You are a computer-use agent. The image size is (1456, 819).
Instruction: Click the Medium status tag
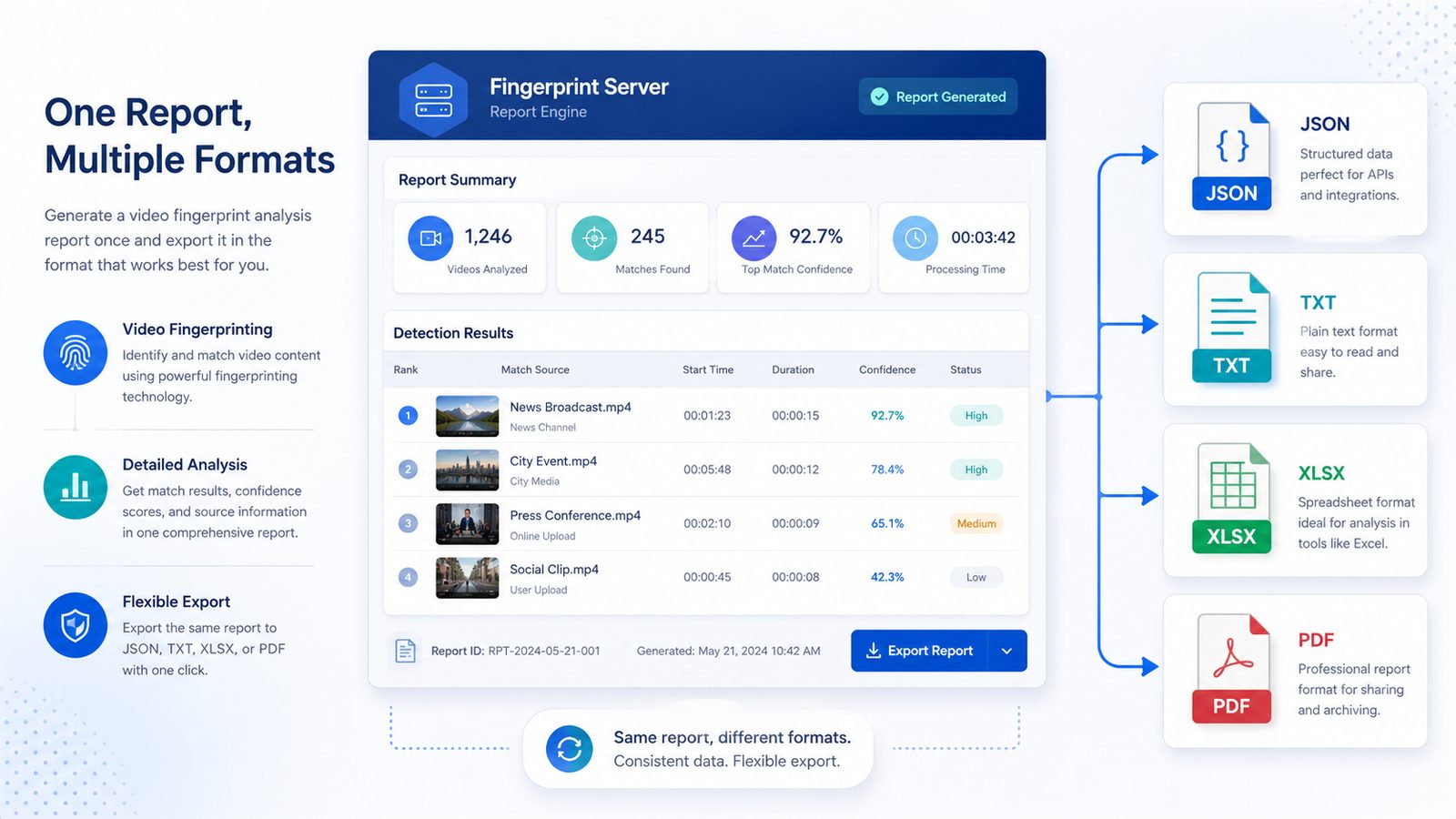click(x=976, y=523)
